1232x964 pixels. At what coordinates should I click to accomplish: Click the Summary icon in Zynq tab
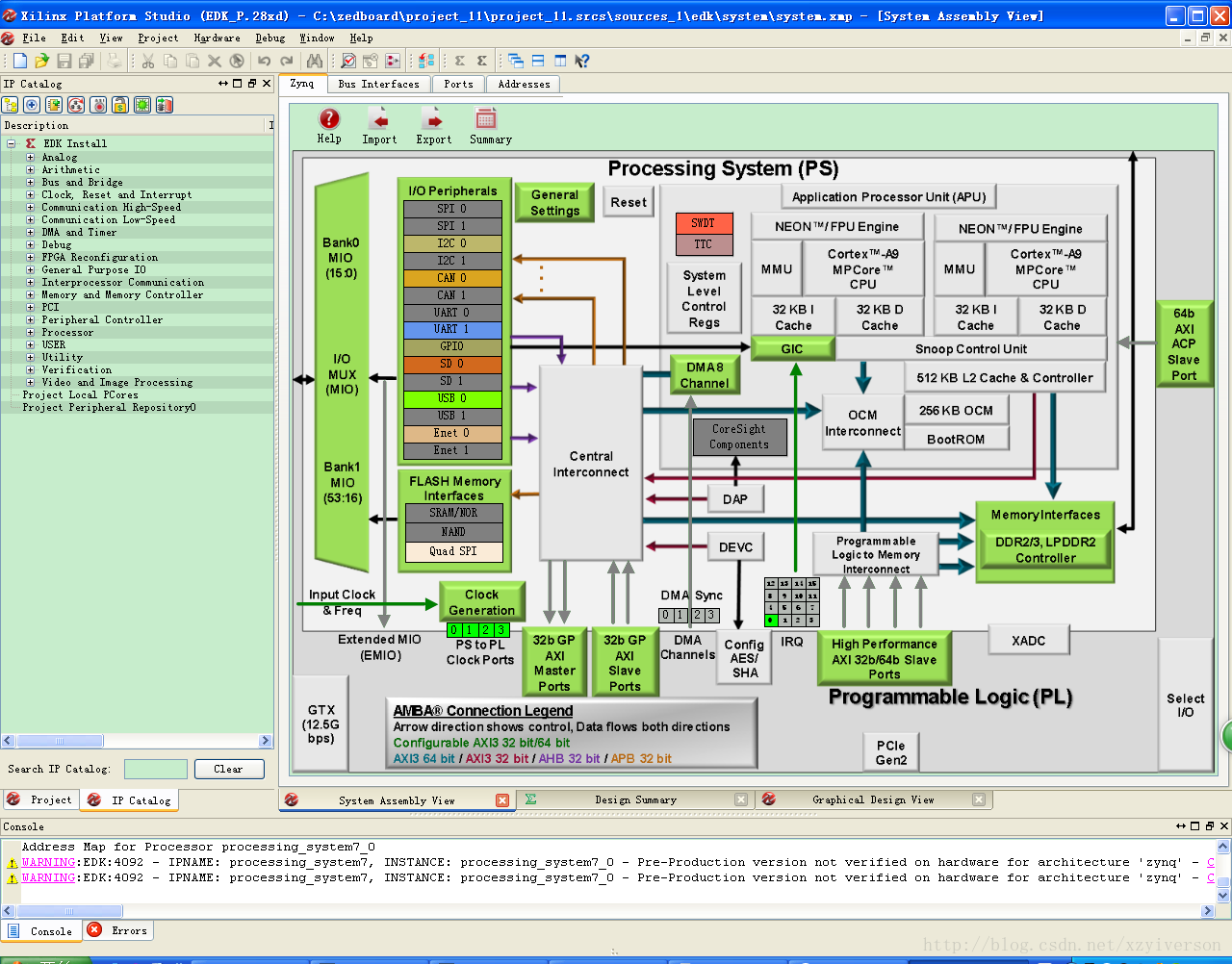click(486, 119)
